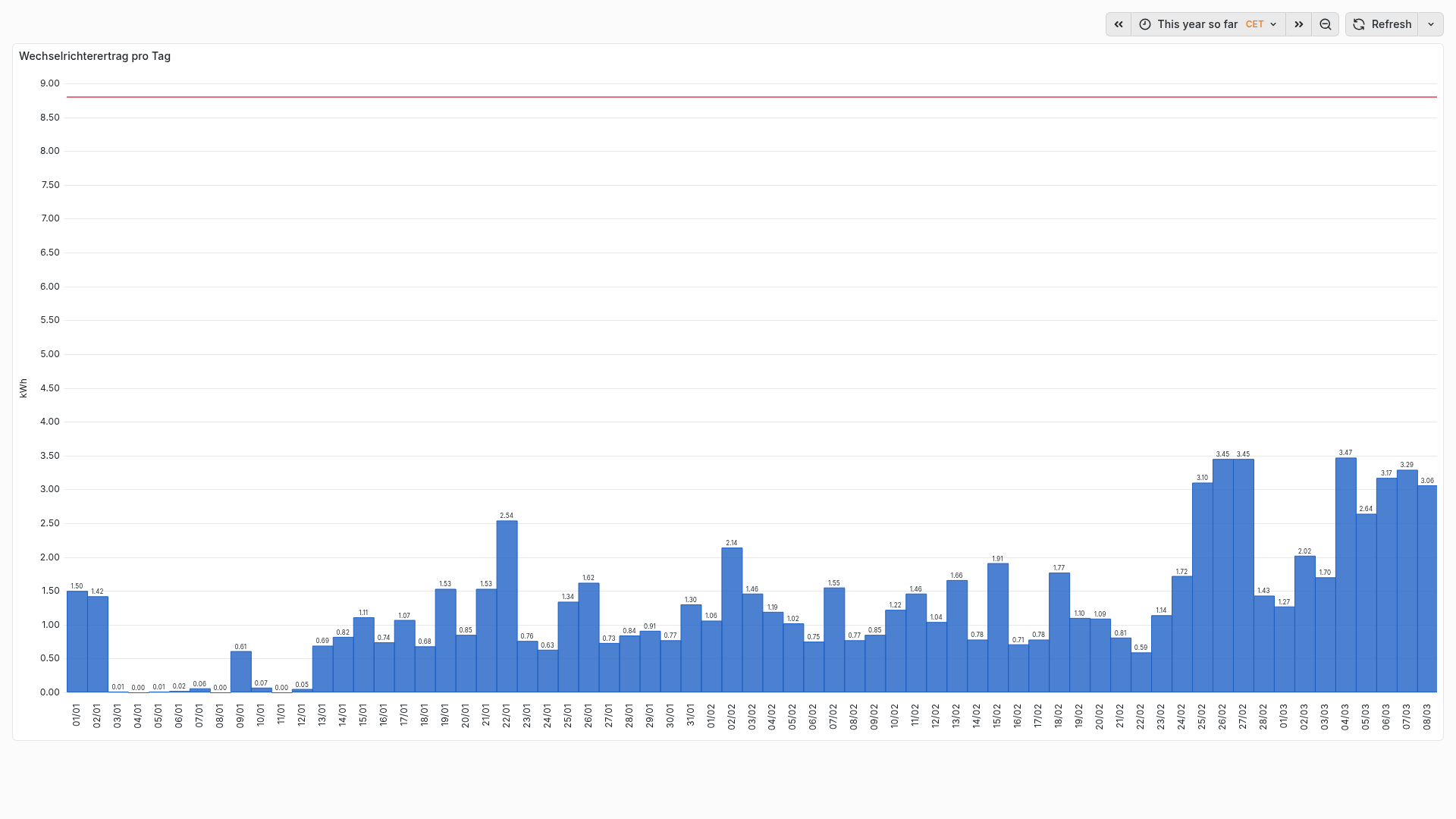Click the 22/01 bar labeled 2.54
1456x819 pixels.
click(x=507, y=607)
